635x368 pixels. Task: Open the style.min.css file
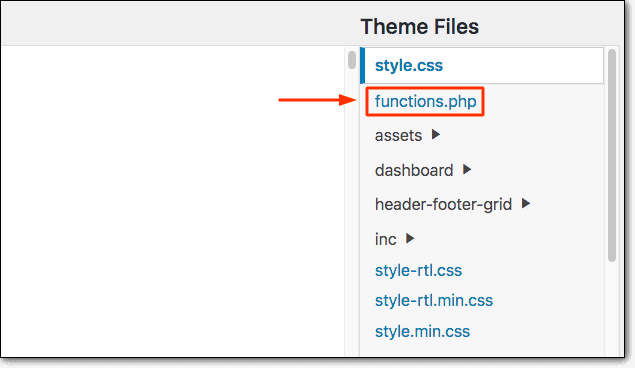[422, 331]
